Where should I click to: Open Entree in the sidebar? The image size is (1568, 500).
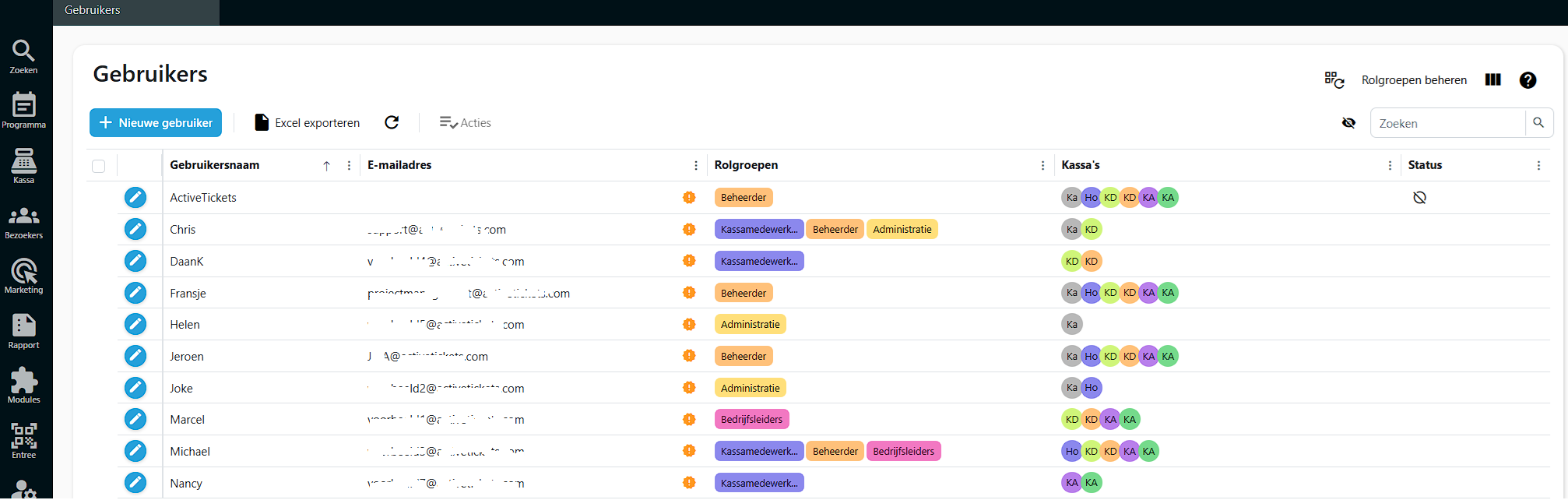point(23,441)
